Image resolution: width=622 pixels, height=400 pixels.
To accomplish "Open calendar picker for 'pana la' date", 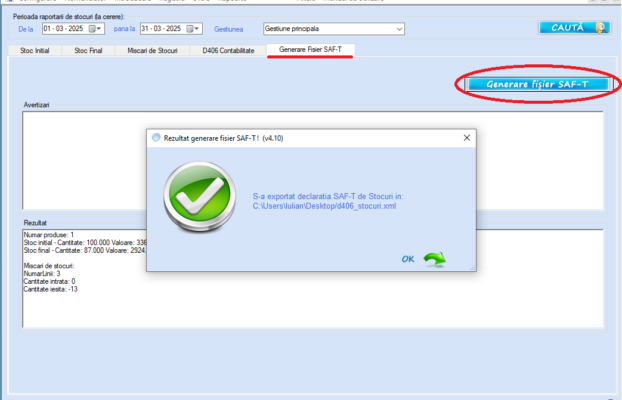I will (188, 29).
